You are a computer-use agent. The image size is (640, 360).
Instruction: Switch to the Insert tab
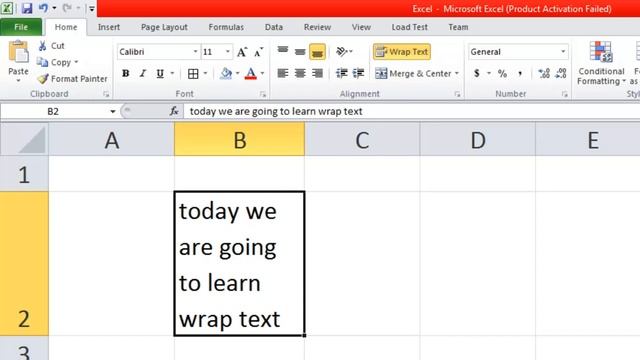[109, 27]
